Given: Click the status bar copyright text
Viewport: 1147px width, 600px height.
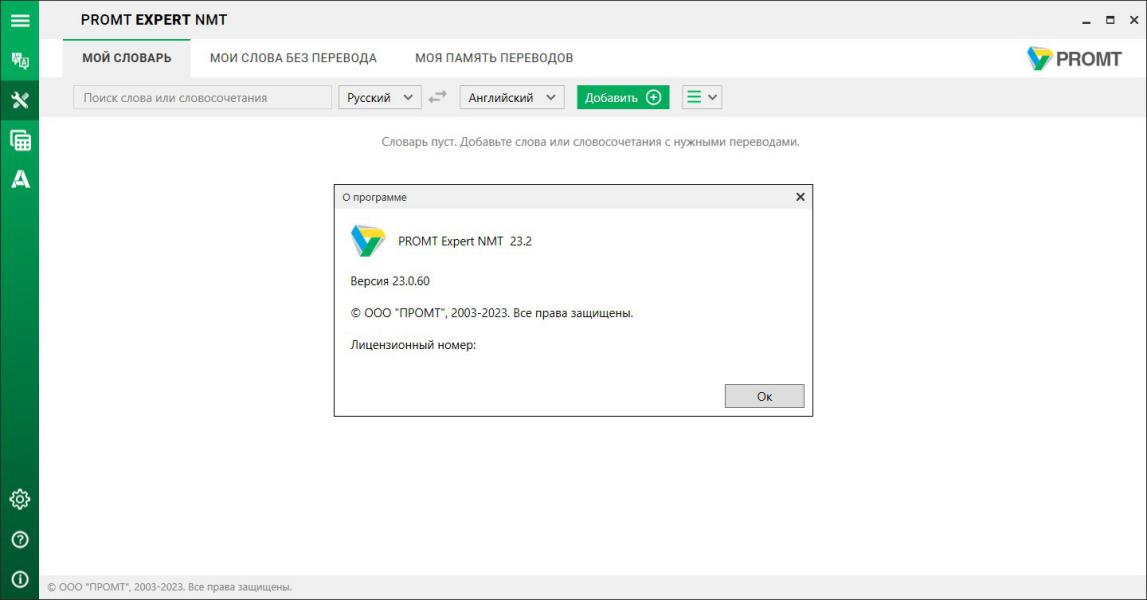Looking at the screenshot, I should coord(170,587).
